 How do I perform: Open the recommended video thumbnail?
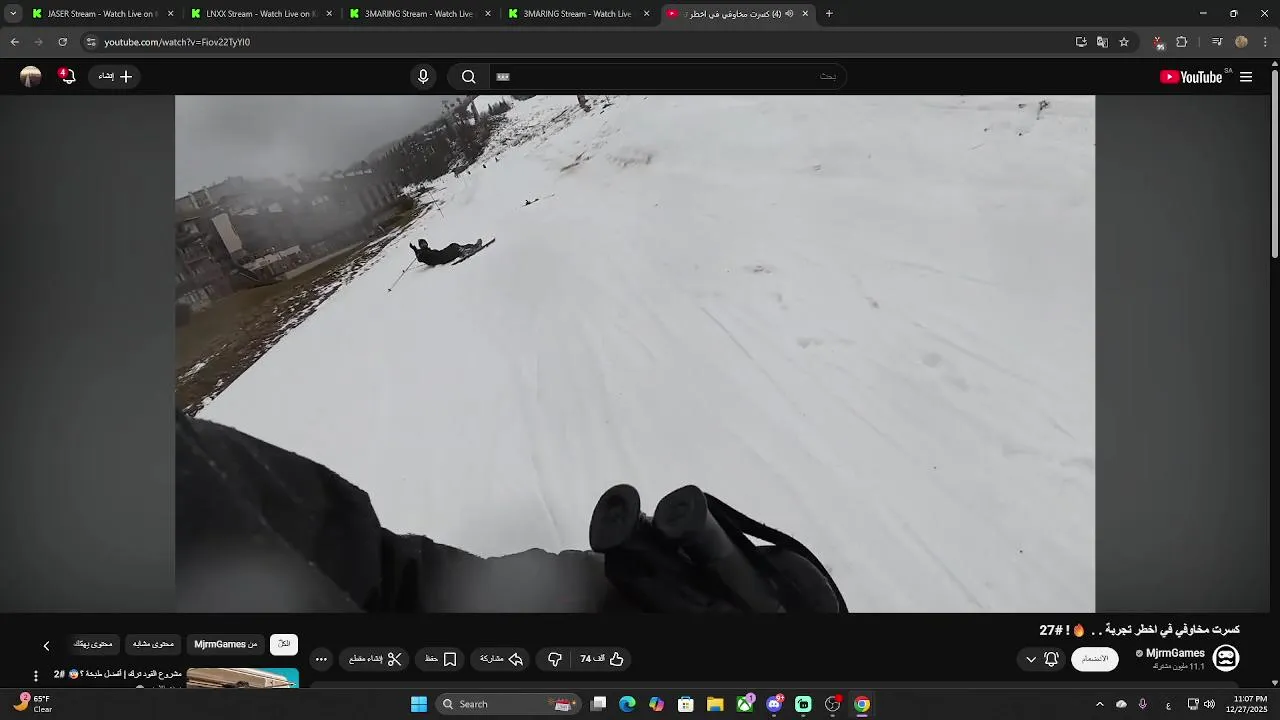pyautogui.click(x=243, y=678)
